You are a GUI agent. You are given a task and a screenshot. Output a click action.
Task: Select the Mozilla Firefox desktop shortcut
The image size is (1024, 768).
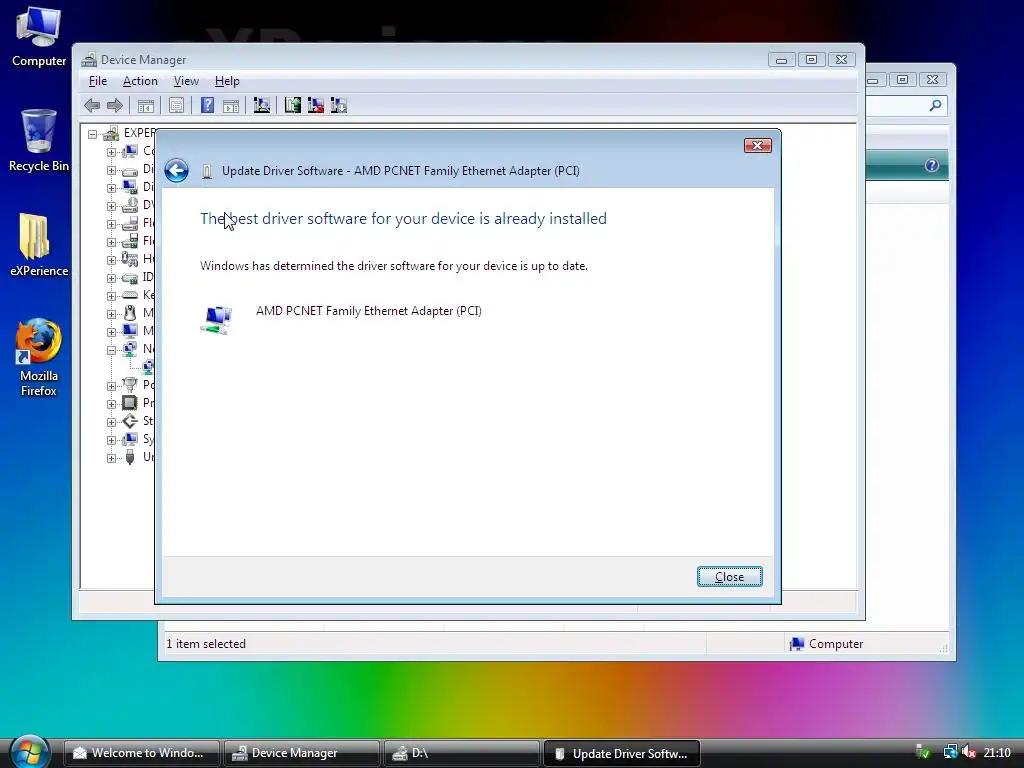(x=39, y=357)
